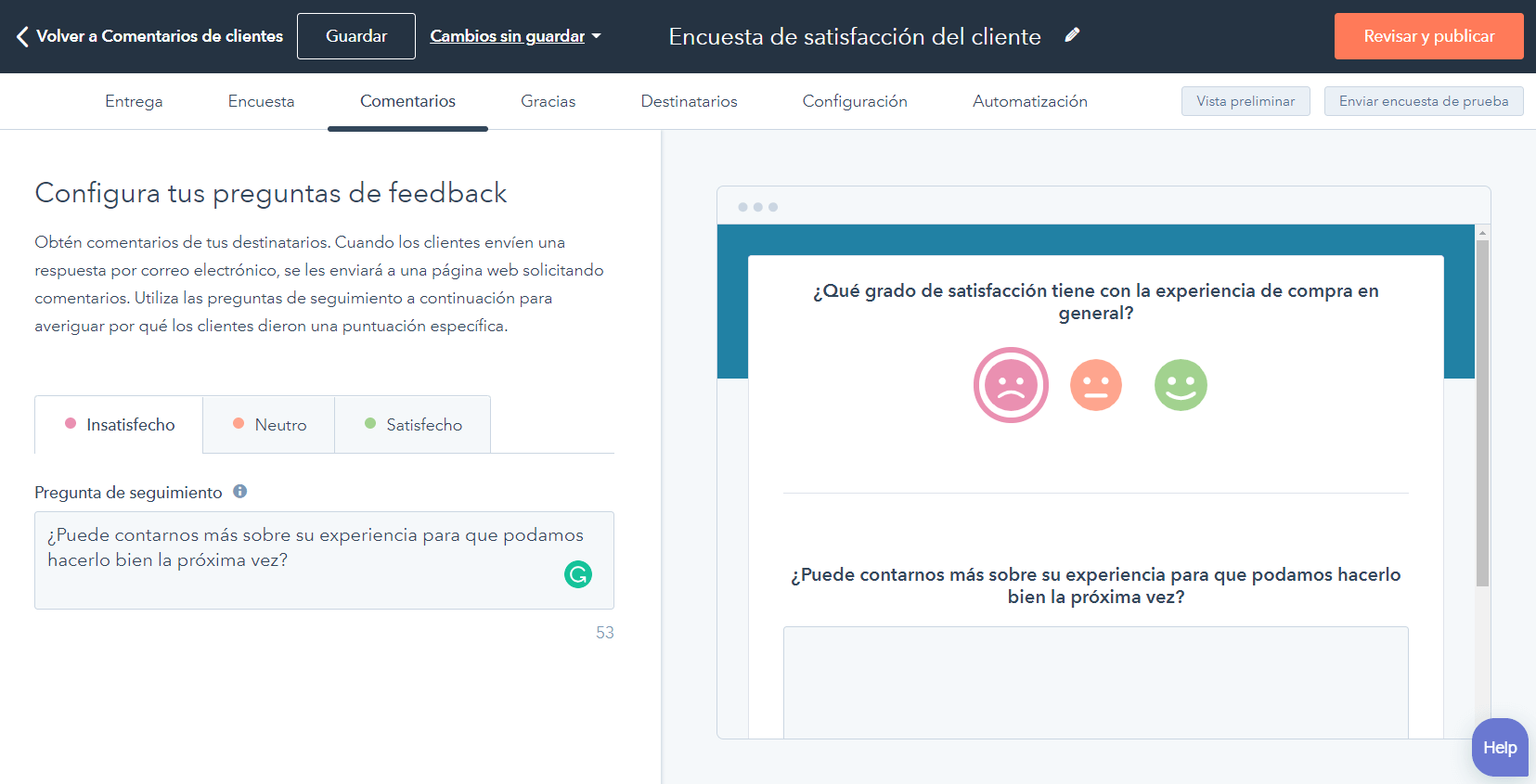Switch to the Neutro tab
Image resolution: width=1536 pixels, height=784 pixels.
coord(269,425)
